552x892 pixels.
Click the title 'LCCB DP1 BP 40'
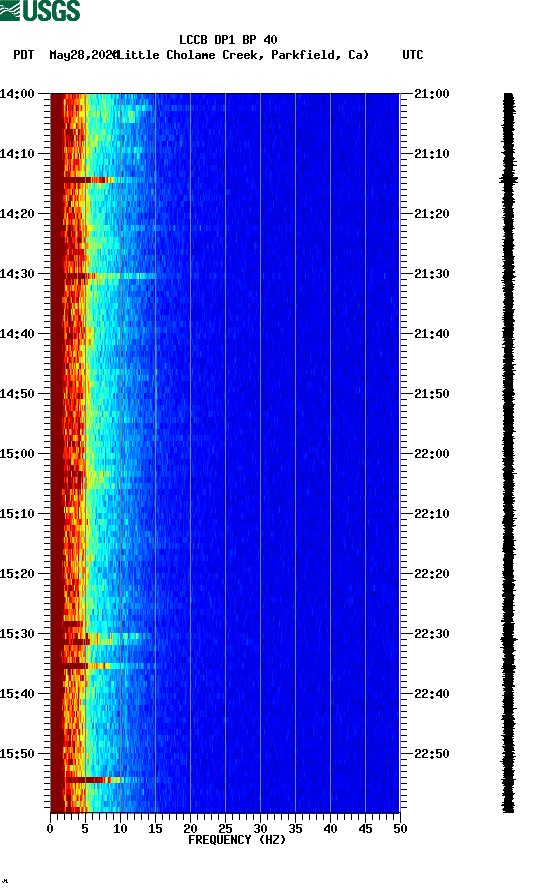228,40
